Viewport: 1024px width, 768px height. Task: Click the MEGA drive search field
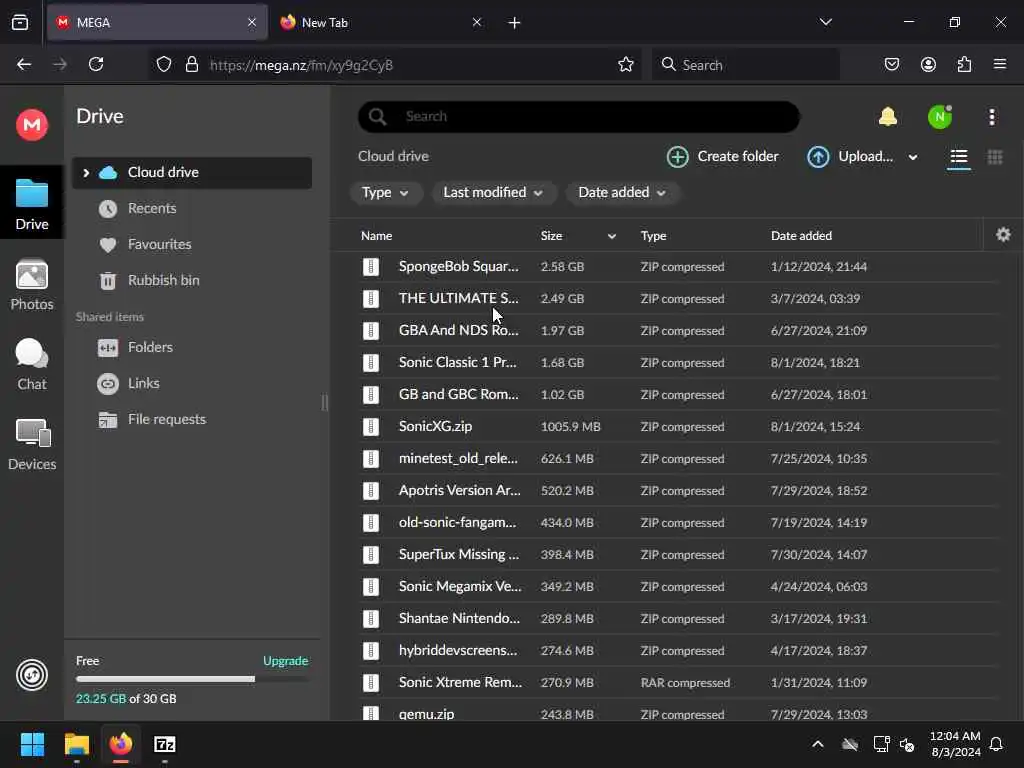[579, 116]
